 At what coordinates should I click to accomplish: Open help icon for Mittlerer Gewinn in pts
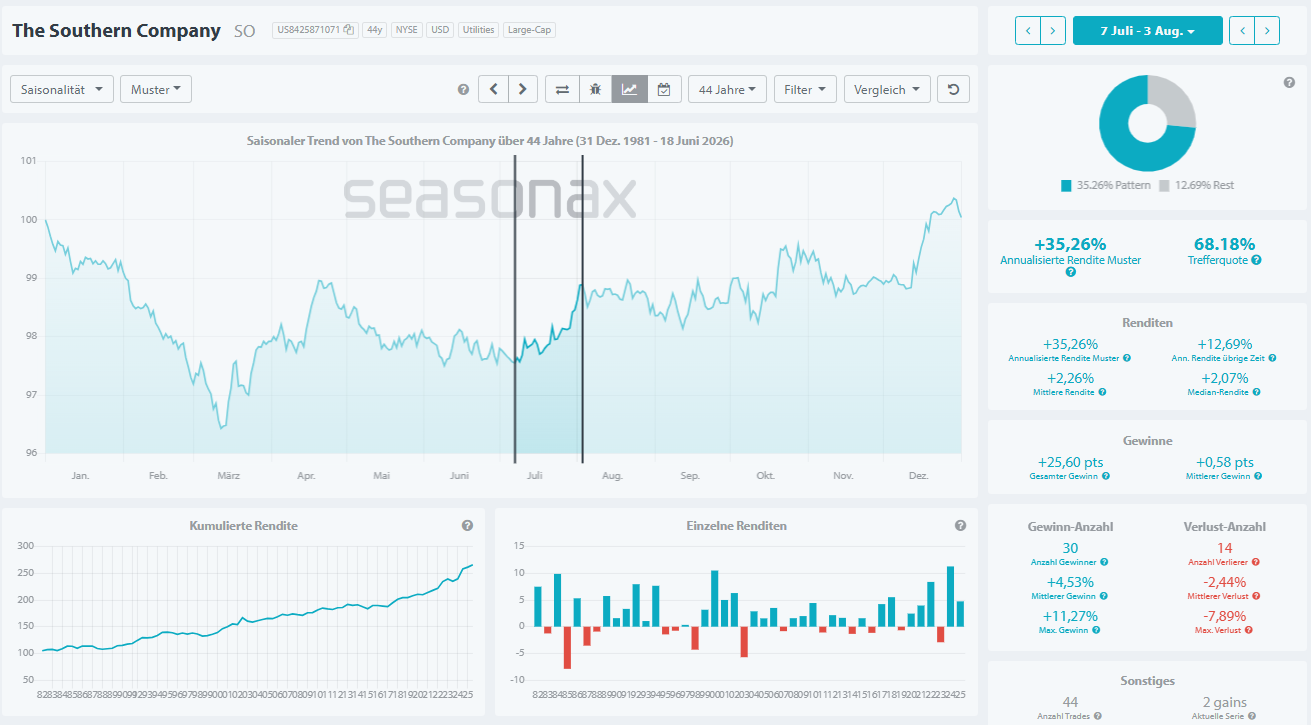point(1260,476)
